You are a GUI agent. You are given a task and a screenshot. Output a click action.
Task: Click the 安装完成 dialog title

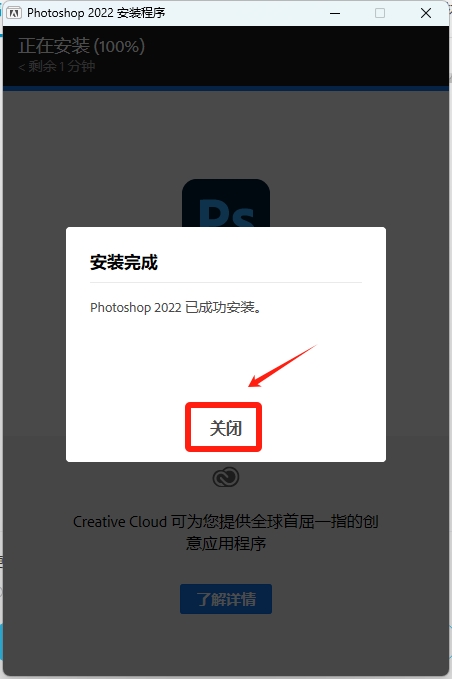124,262
